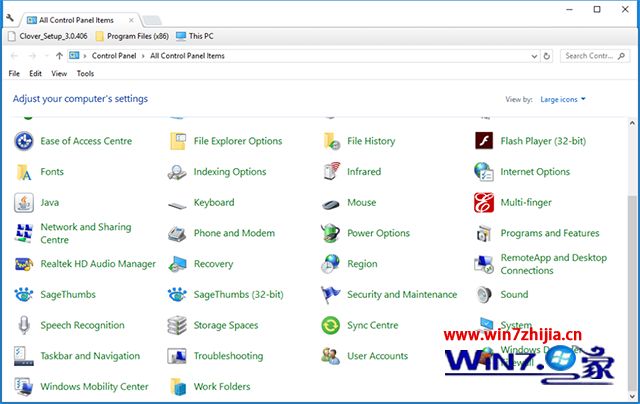The width and height of the screenshot is (640, 404).
Task: Click the Indexing Options icon
Action: [x=177, y=172]
